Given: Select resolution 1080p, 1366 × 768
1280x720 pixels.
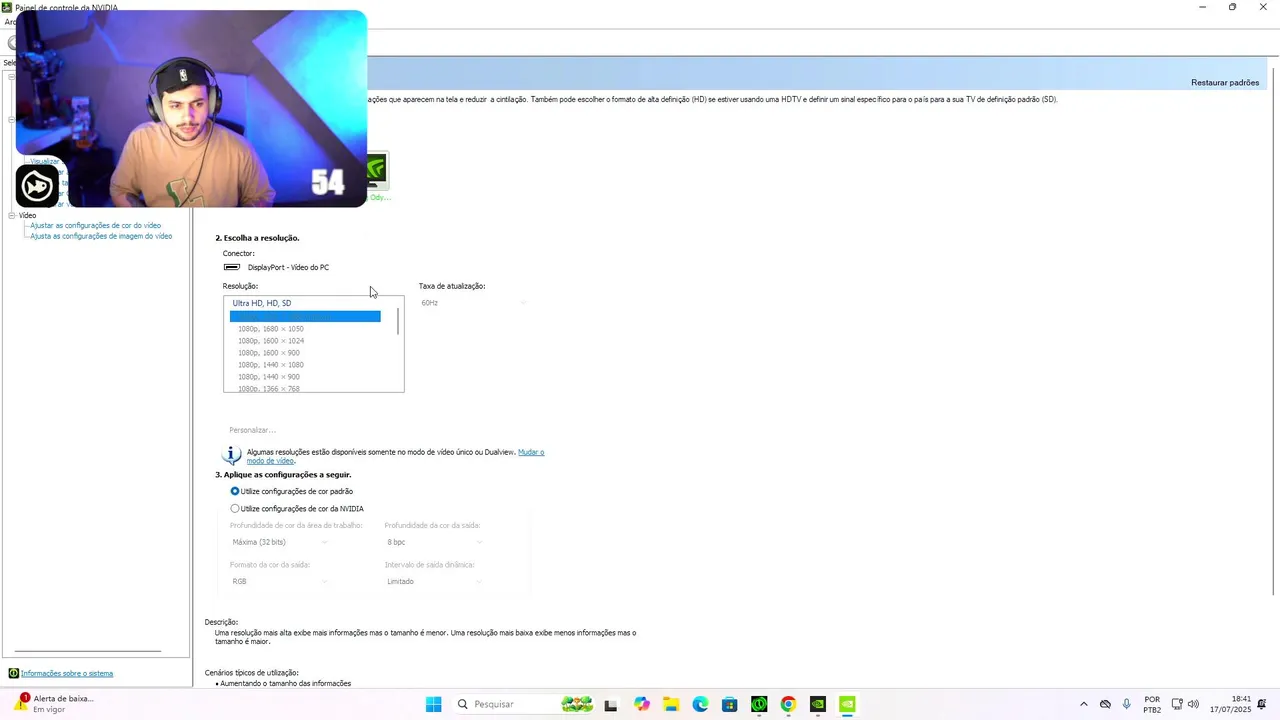Looking at the screenshot, I should (x=269, y=388).
